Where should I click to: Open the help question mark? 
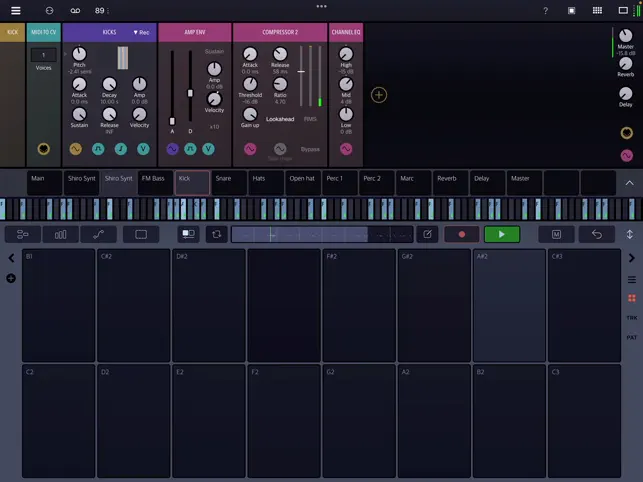coord(545,11)
